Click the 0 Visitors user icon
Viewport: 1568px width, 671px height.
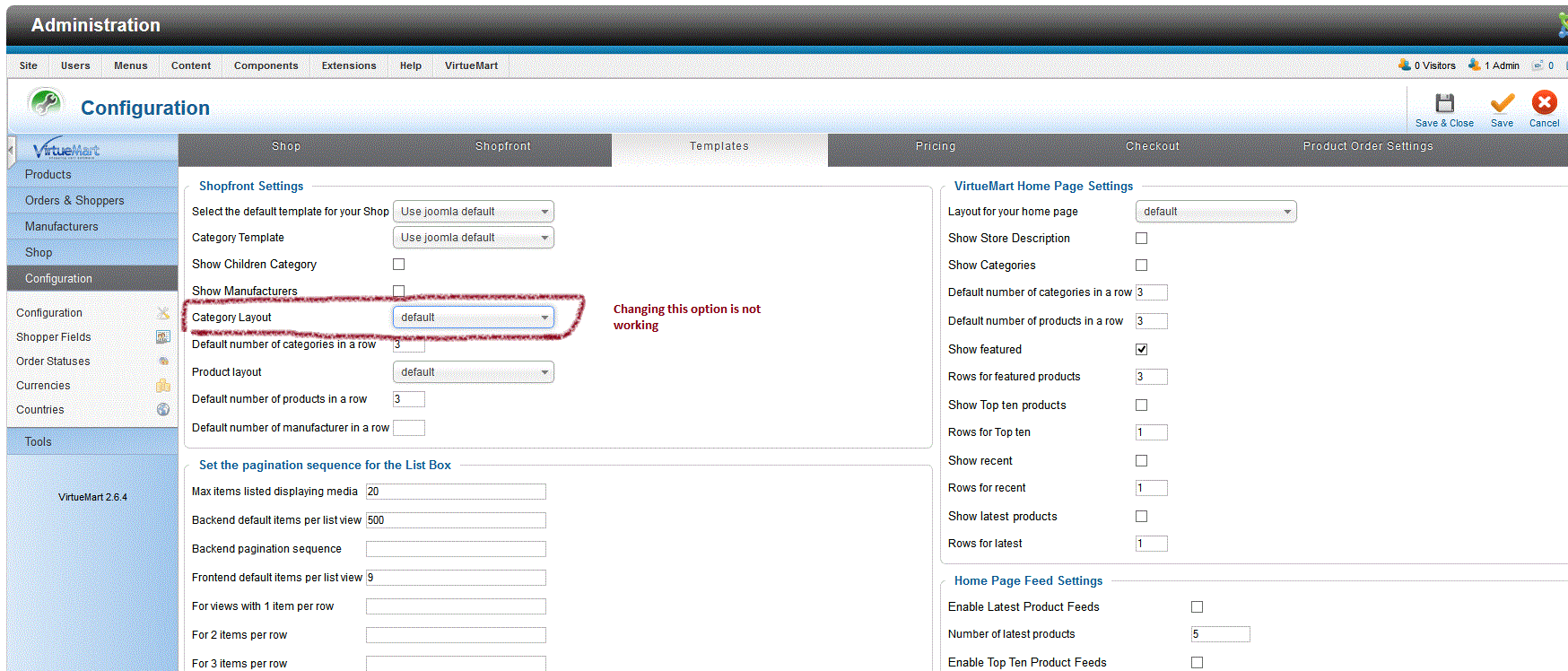pyautogui.click(x=1405, y=65)
